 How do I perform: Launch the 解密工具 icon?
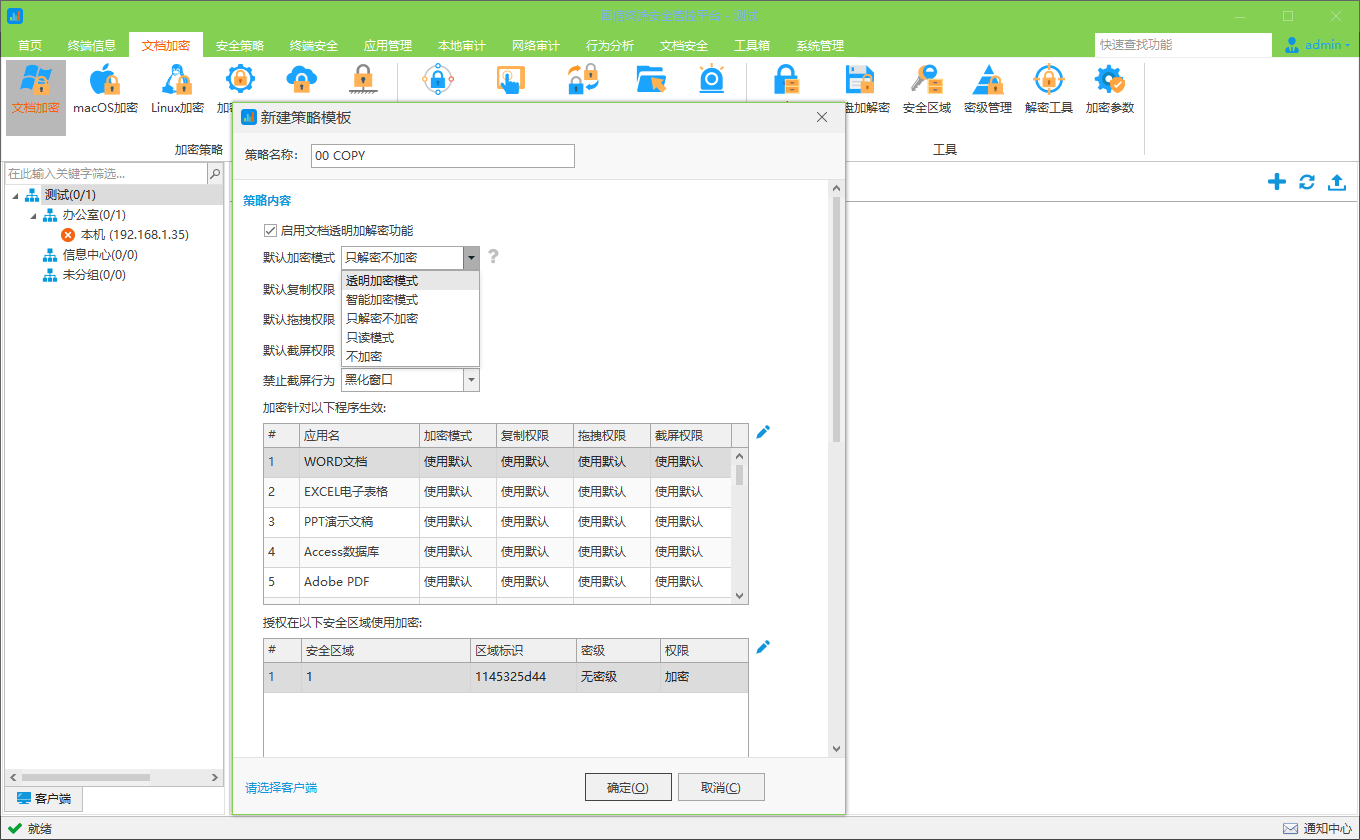(1048, 90)
